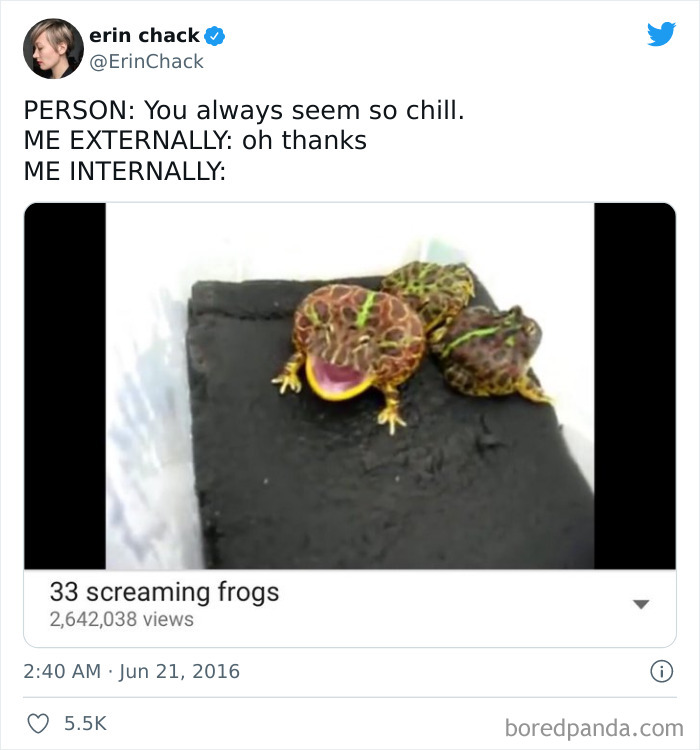Click the ME INTERNALLY line of tweet
The image size is (700, 750).
tap(124, 171)
